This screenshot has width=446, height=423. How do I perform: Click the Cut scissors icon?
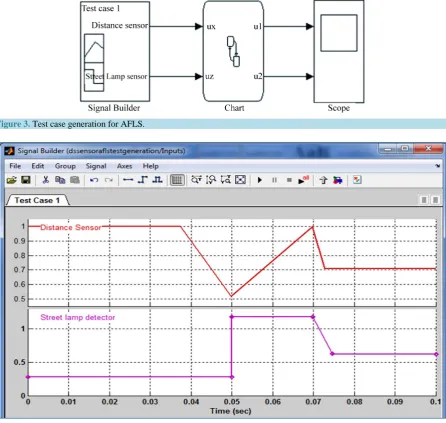point(46,180)
